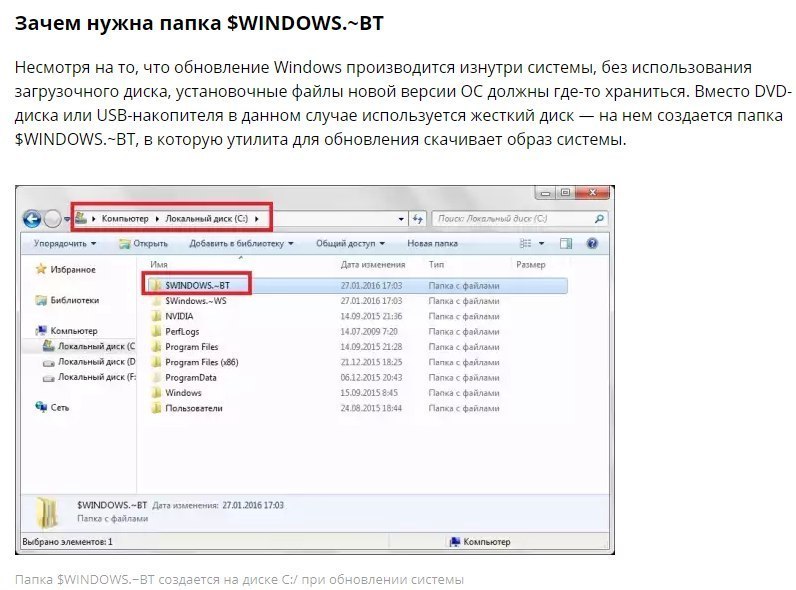
Task: Select Локальный диск (C in the navigation tree
Action: click(96, 346)
